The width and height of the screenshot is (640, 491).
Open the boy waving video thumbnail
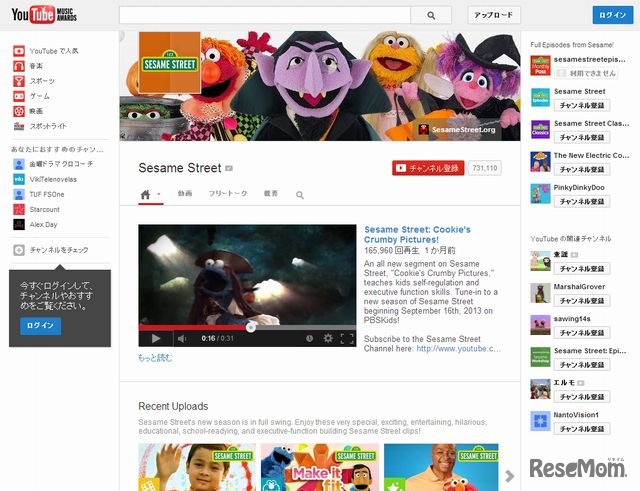coord(197,467)
